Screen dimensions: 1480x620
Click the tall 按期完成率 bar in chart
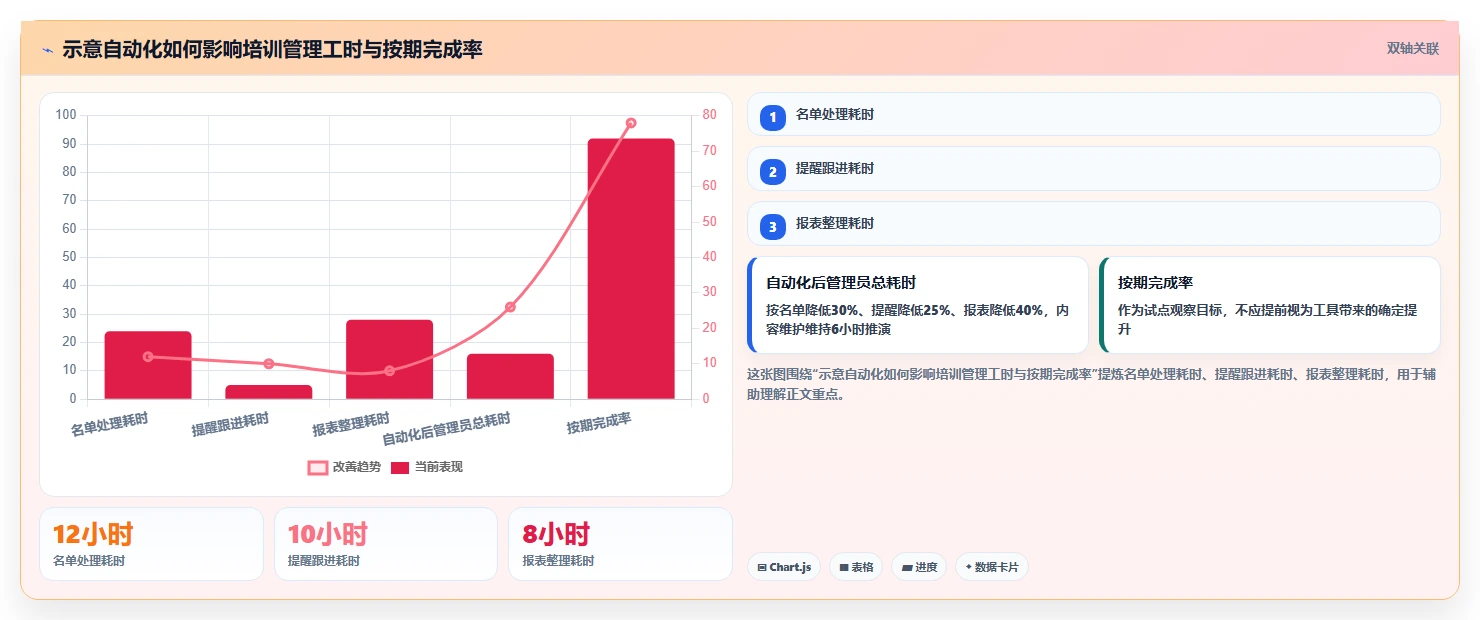pos(631,269)
